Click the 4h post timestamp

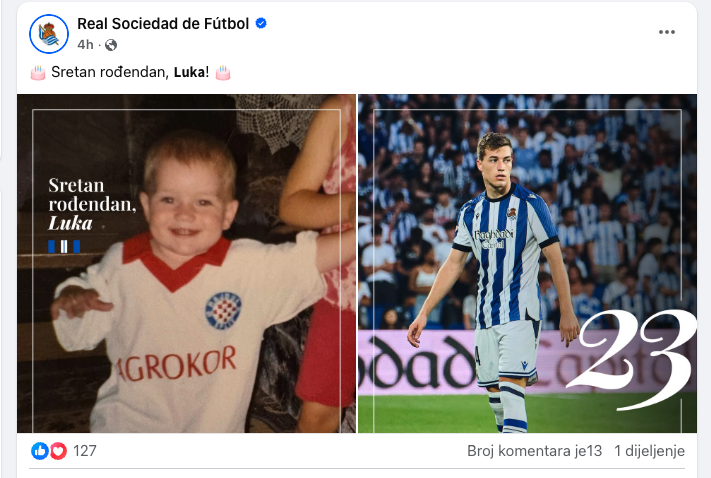point(85,44)
